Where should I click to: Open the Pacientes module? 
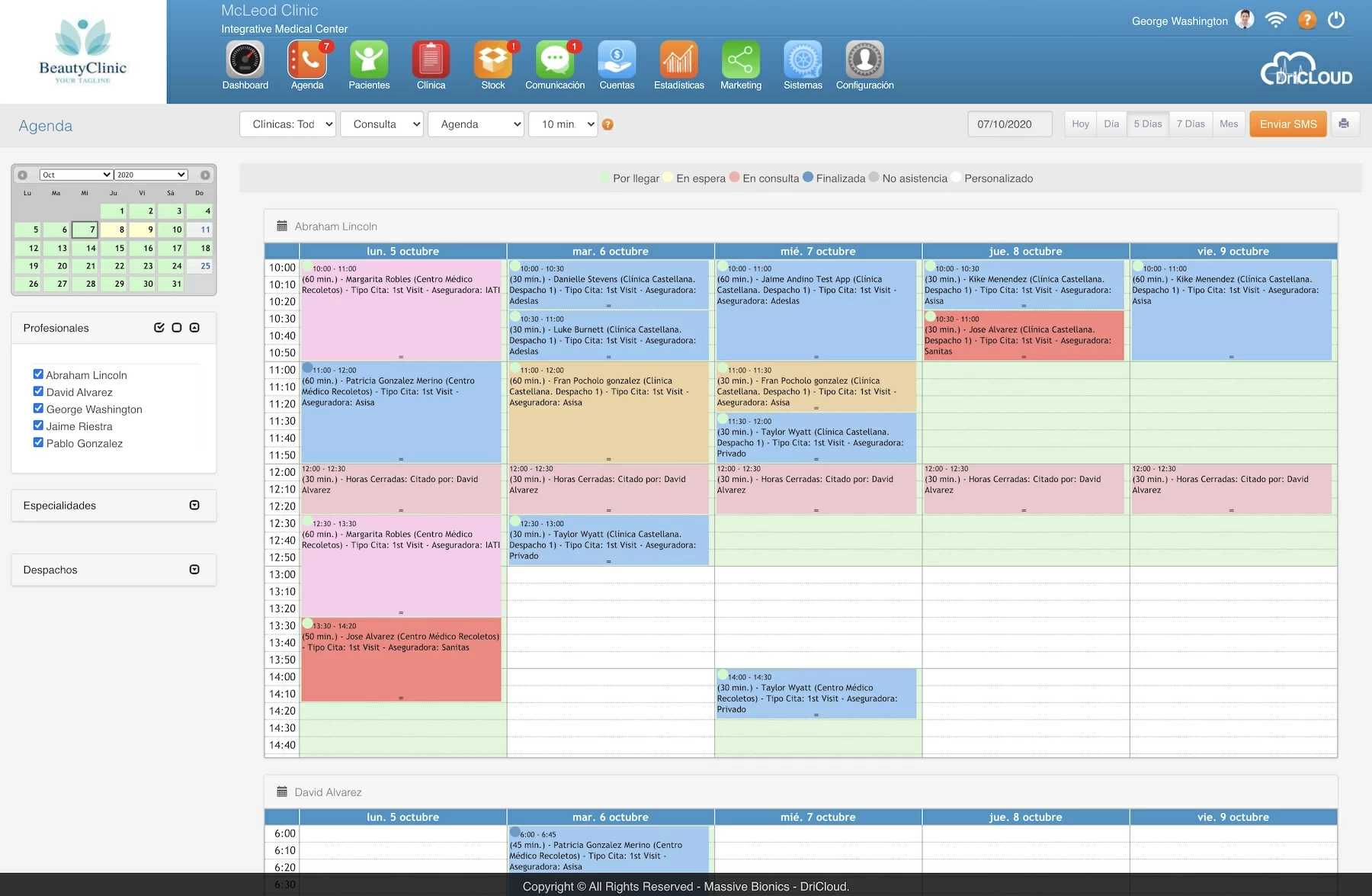coord(369,65)
